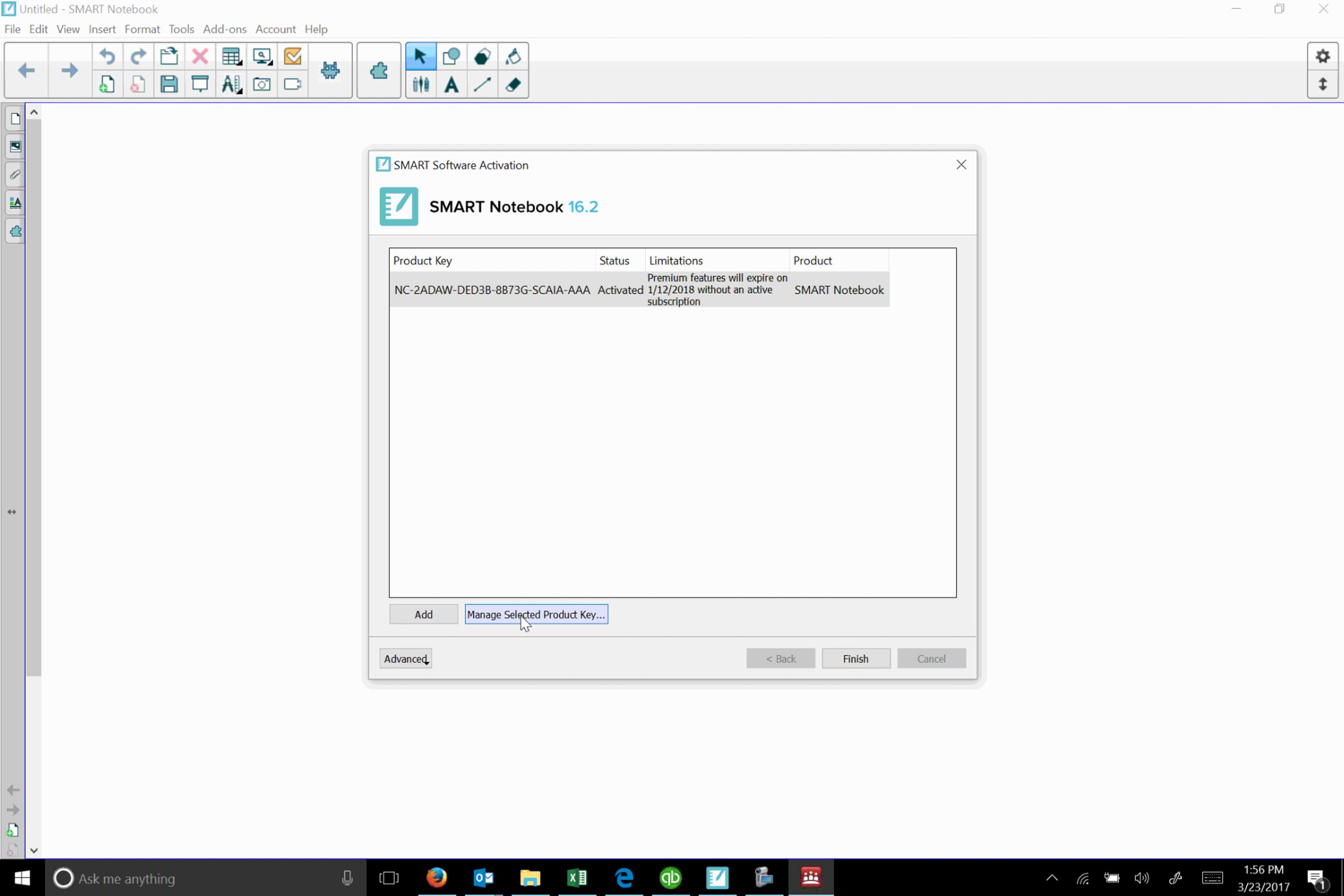This screenshot has width=1344, height=896.
Task: Delete the page using the top toolbar icon
Action: click(x=138, y=85)
